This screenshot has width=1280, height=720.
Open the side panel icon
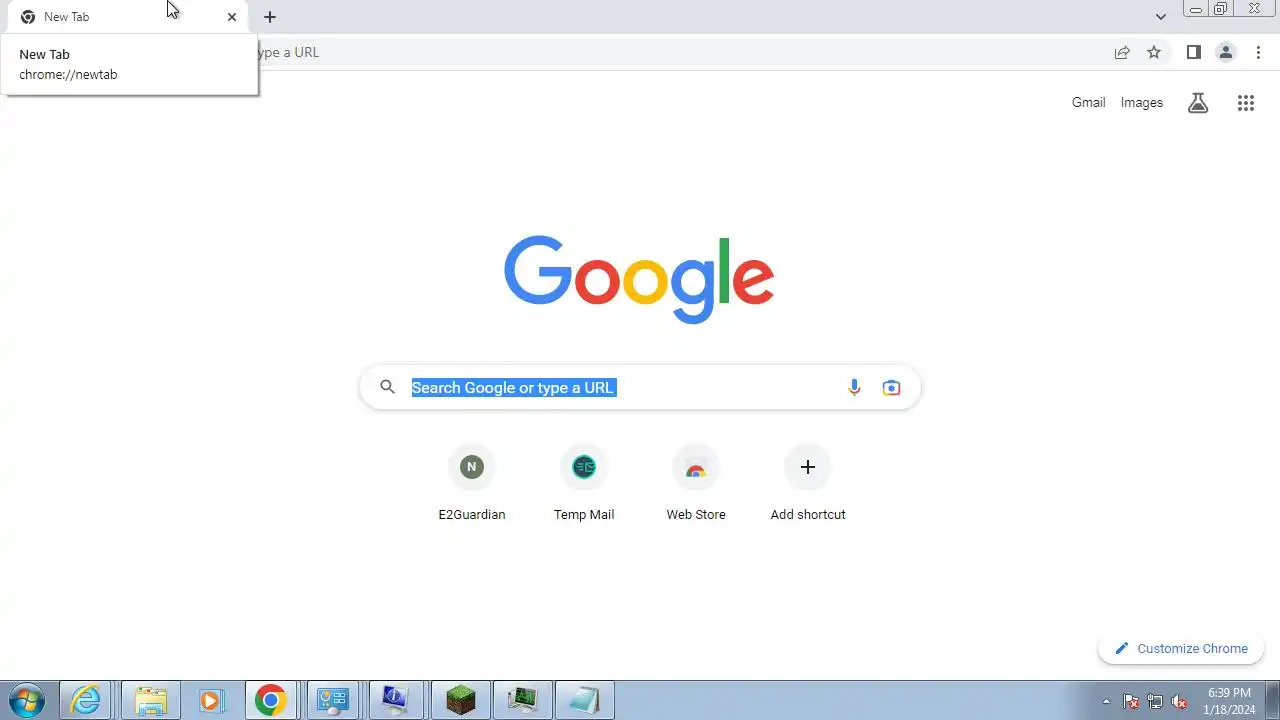1193,52
